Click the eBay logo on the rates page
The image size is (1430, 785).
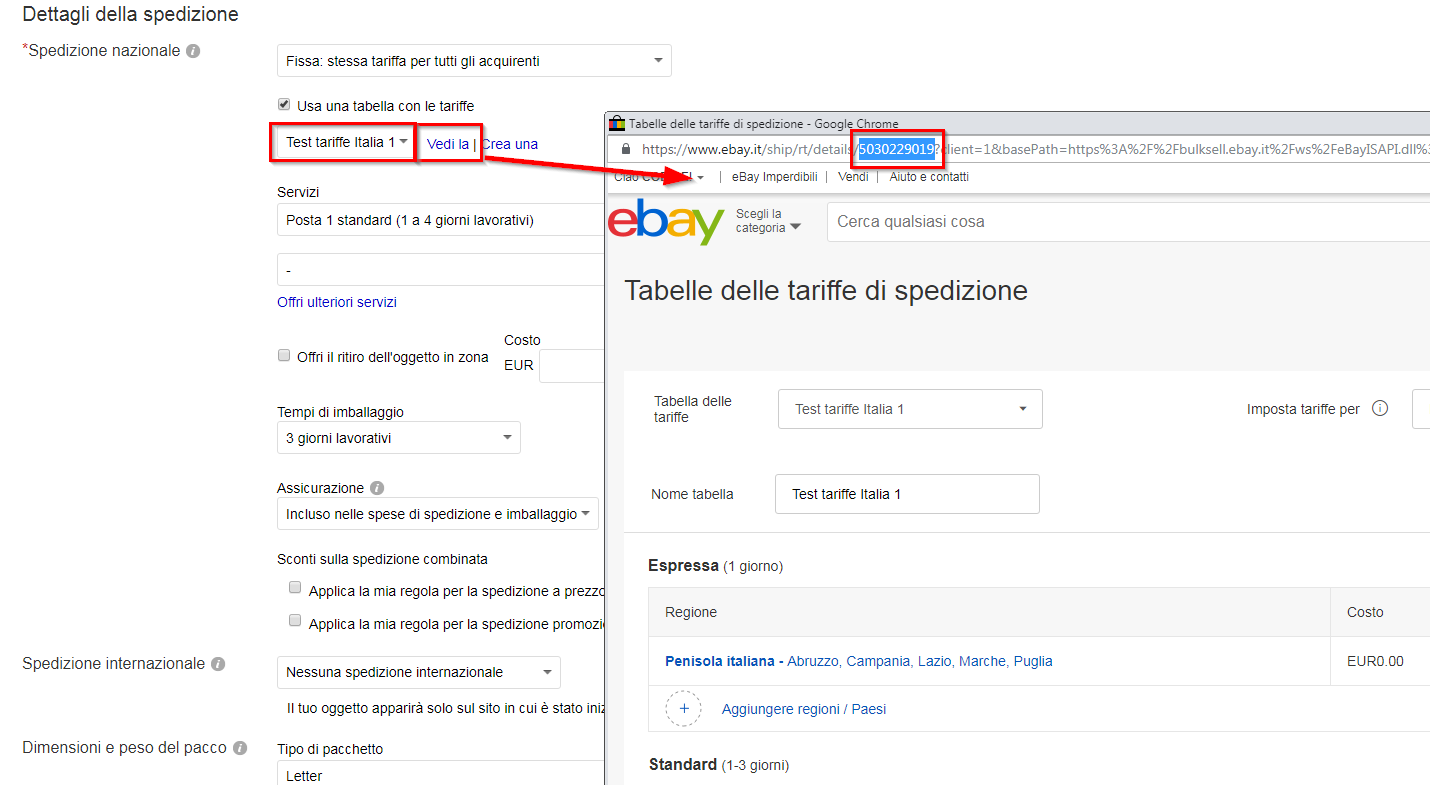point(666,222)
